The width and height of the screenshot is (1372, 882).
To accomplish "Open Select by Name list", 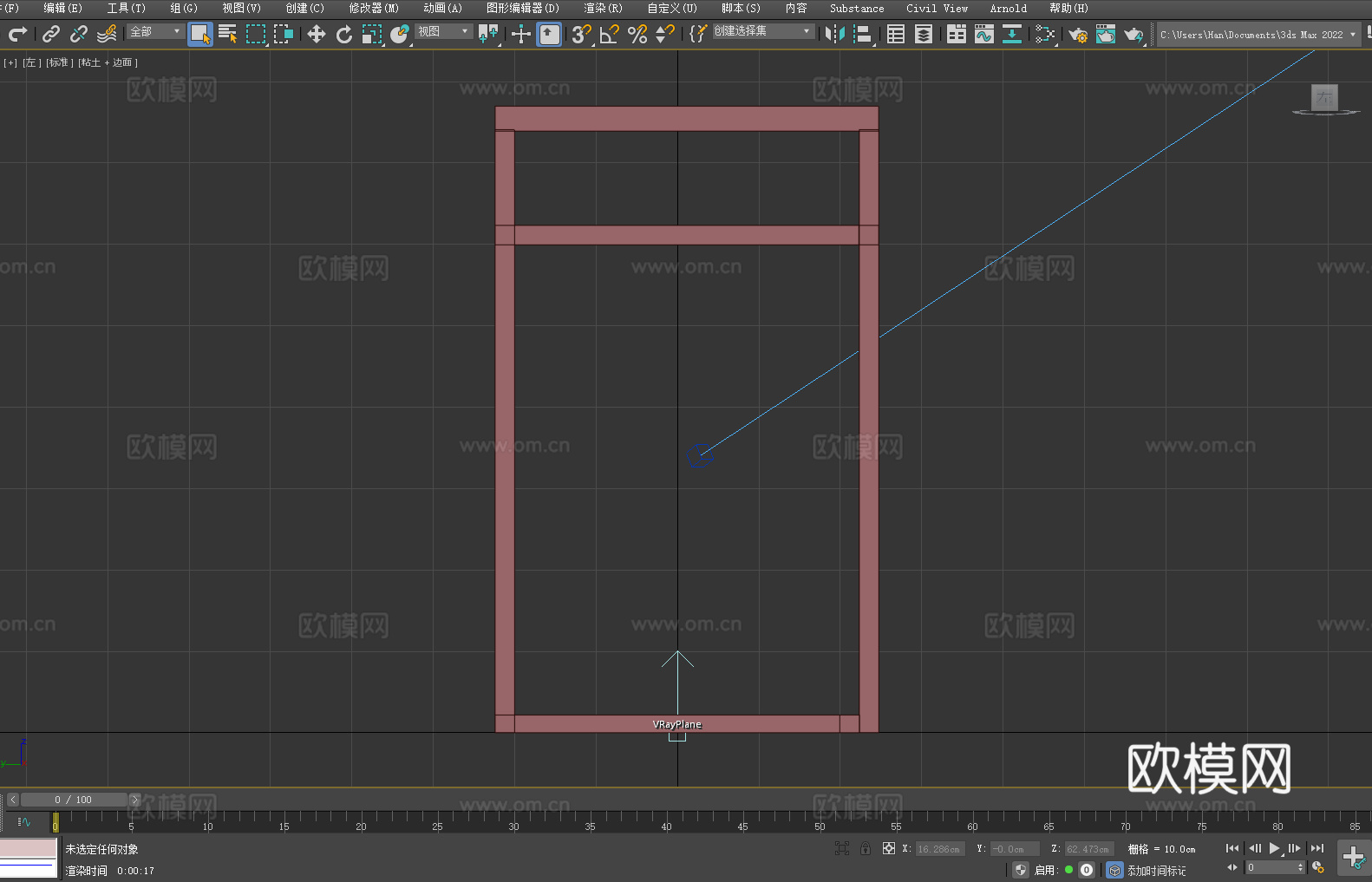I will 228,34.
